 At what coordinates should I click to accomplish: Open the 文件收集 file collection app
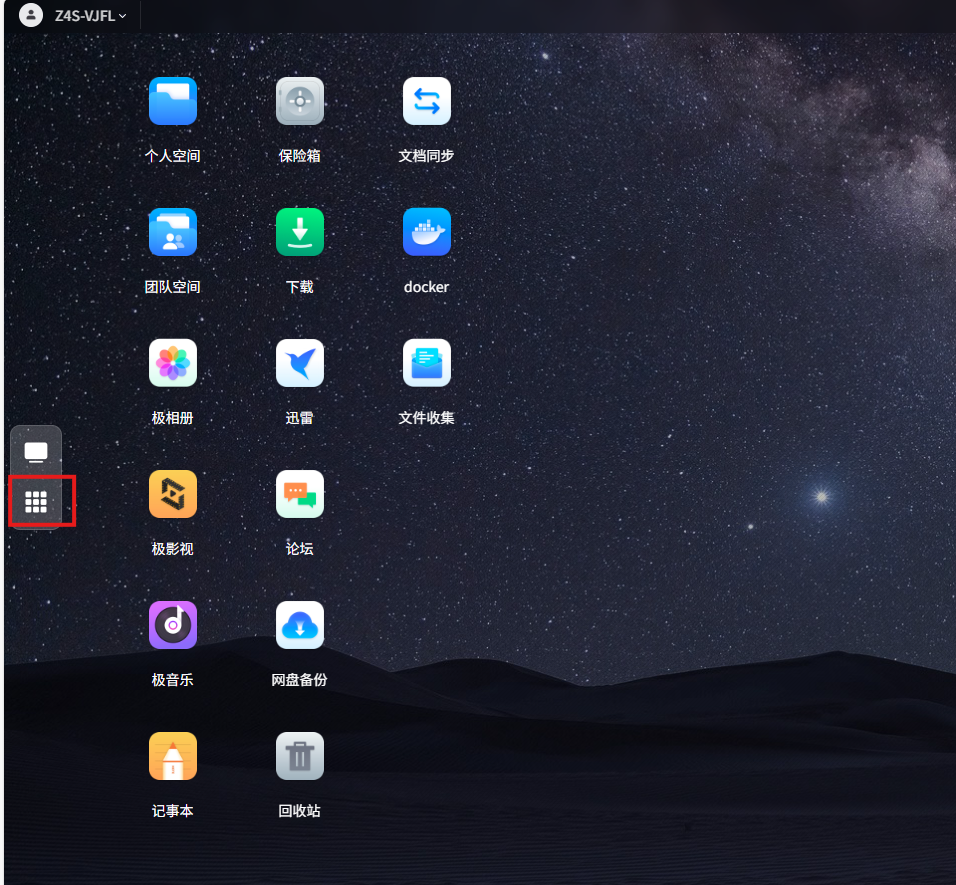pos(427,363)
